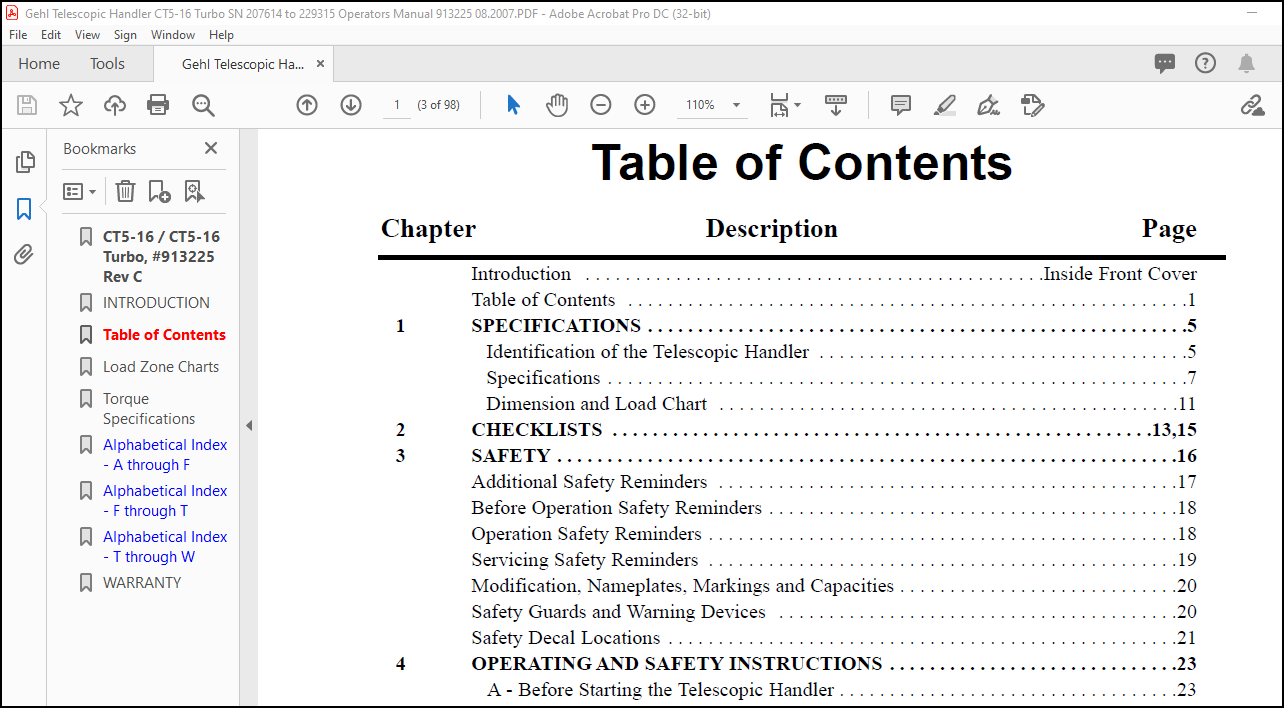Collapse the navigation pane with side arrow
The image size is (1284, 708).
coord(249,425)
